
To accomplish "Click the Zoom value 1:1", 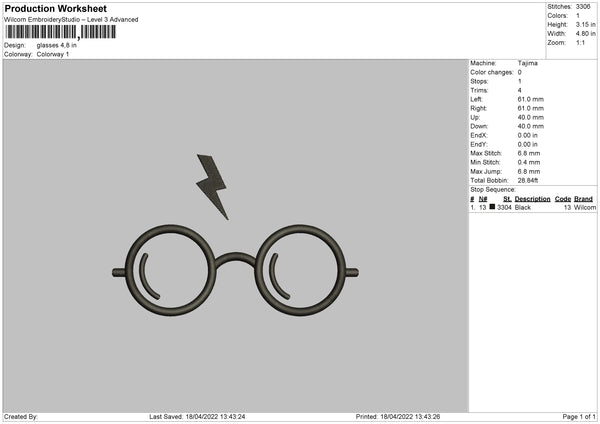I will (x=580, y=43).
